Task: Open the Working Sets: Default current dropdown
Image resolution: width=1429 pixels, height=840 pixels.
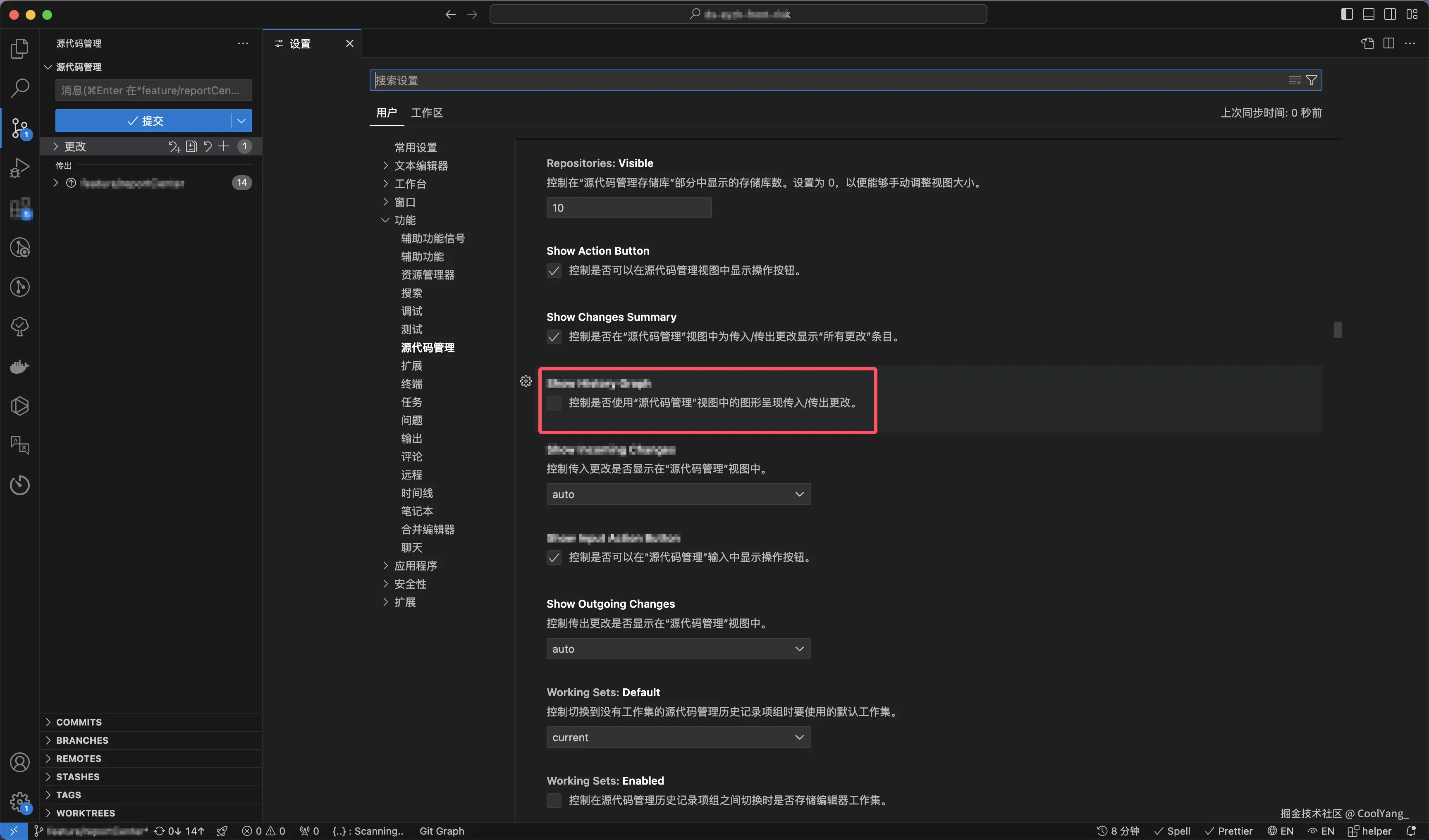Action: click(x=678, y=737)
